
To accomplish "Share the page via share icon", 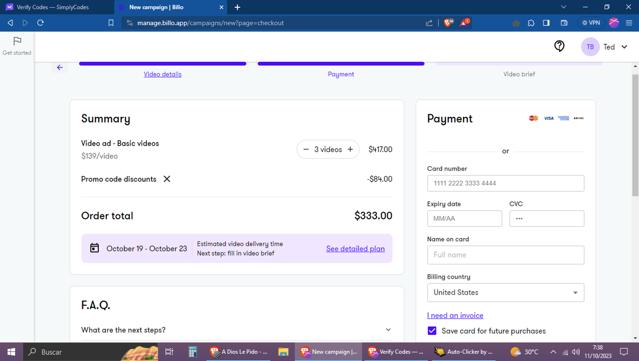I will click(429, 23).
